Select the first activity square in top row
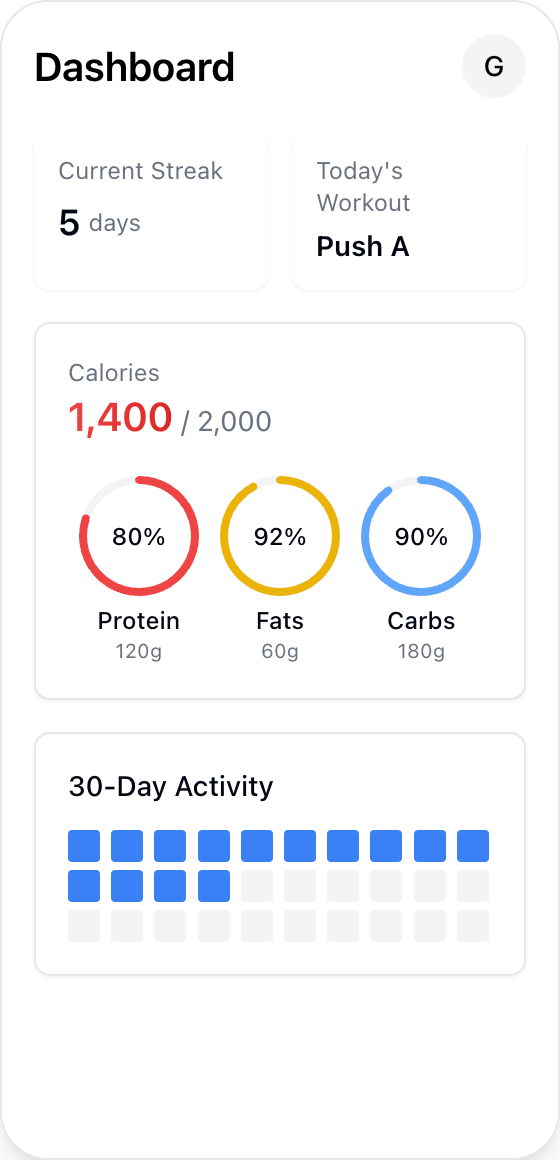The height and width of the screenshot is (1160, 560). 84,846
